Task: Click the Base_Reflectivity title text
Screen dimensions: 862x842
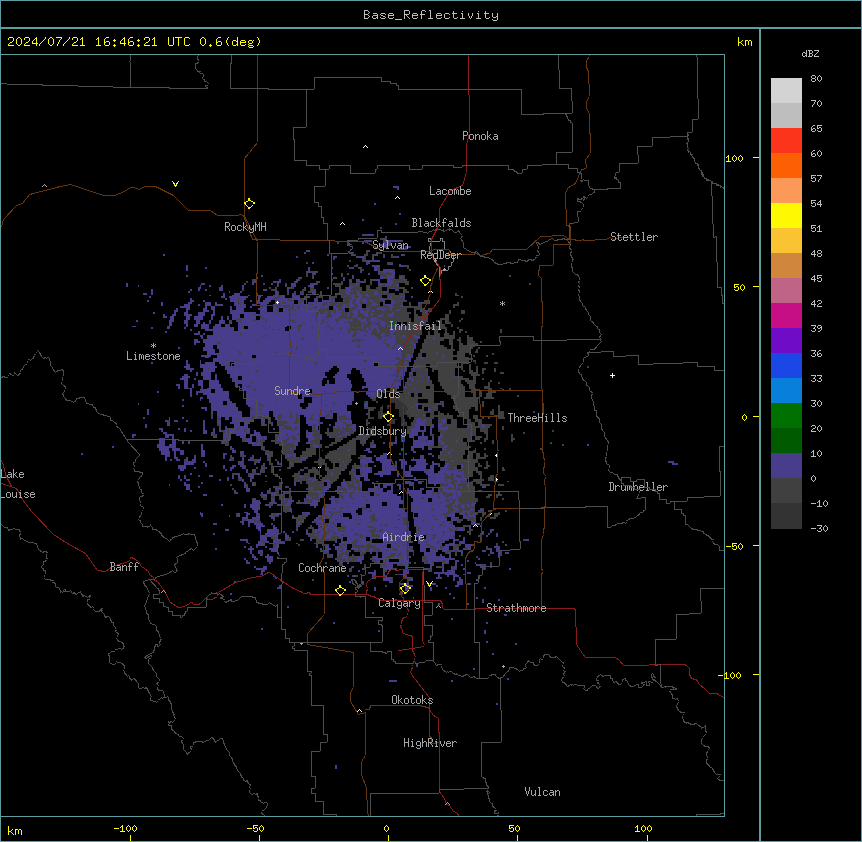Action: [431, 15]
